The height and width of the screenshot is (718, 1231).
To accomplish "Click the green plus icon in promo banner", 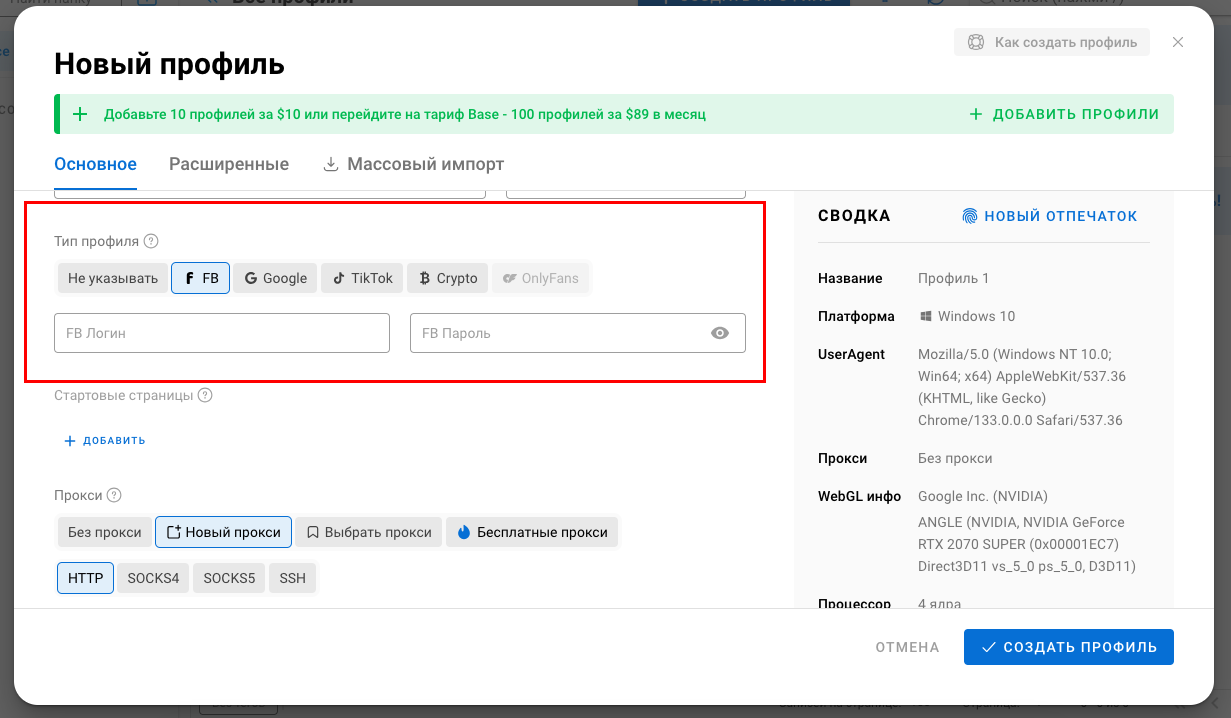I will click(81, 114).
